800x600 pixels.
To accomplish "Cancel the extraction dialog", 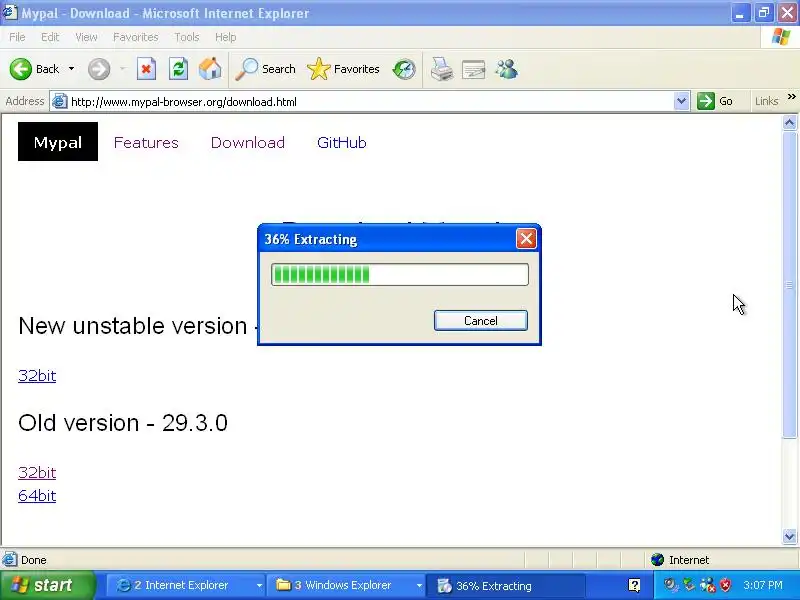I will click(481, 320).
